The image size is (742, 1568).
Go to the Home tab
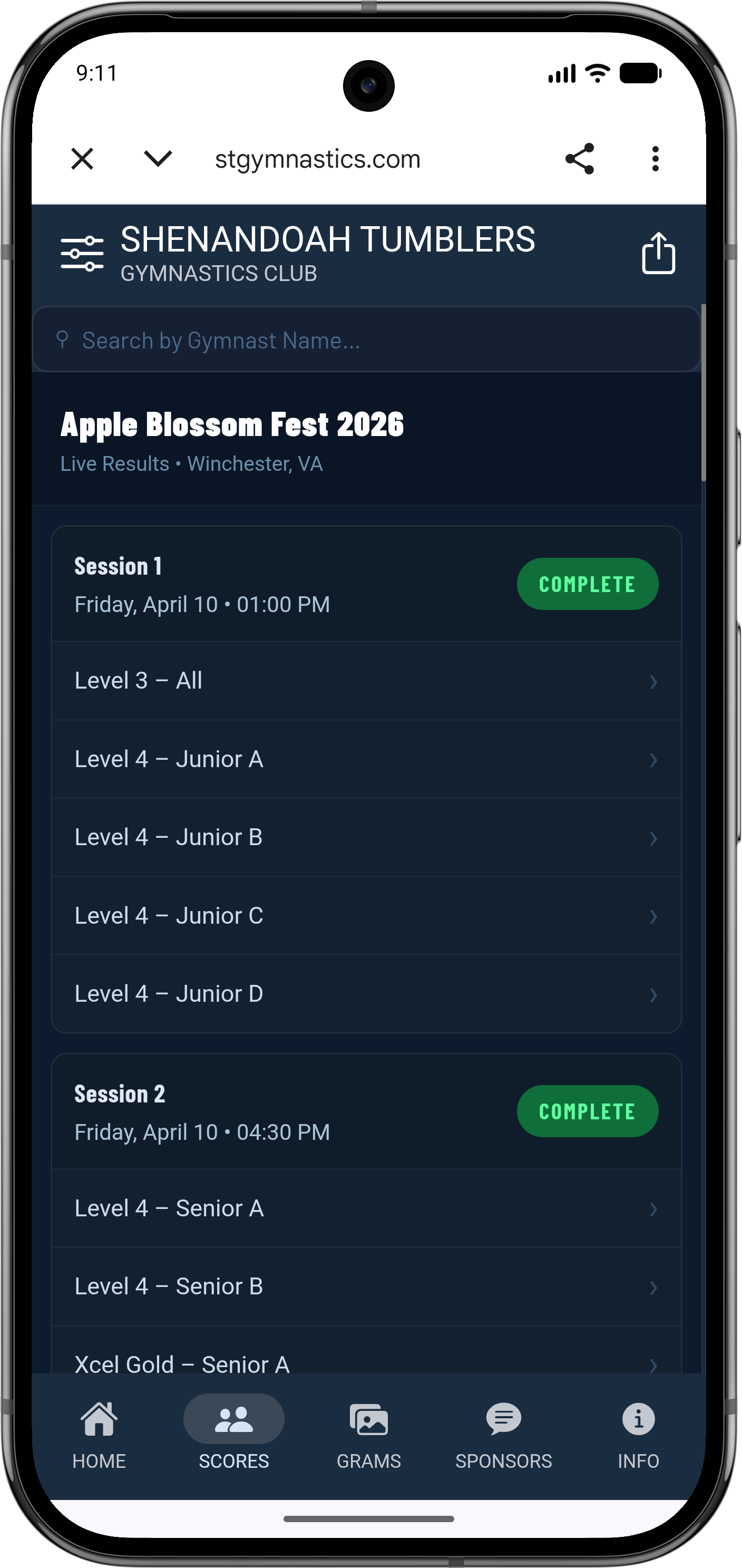tap(99, 1435)
